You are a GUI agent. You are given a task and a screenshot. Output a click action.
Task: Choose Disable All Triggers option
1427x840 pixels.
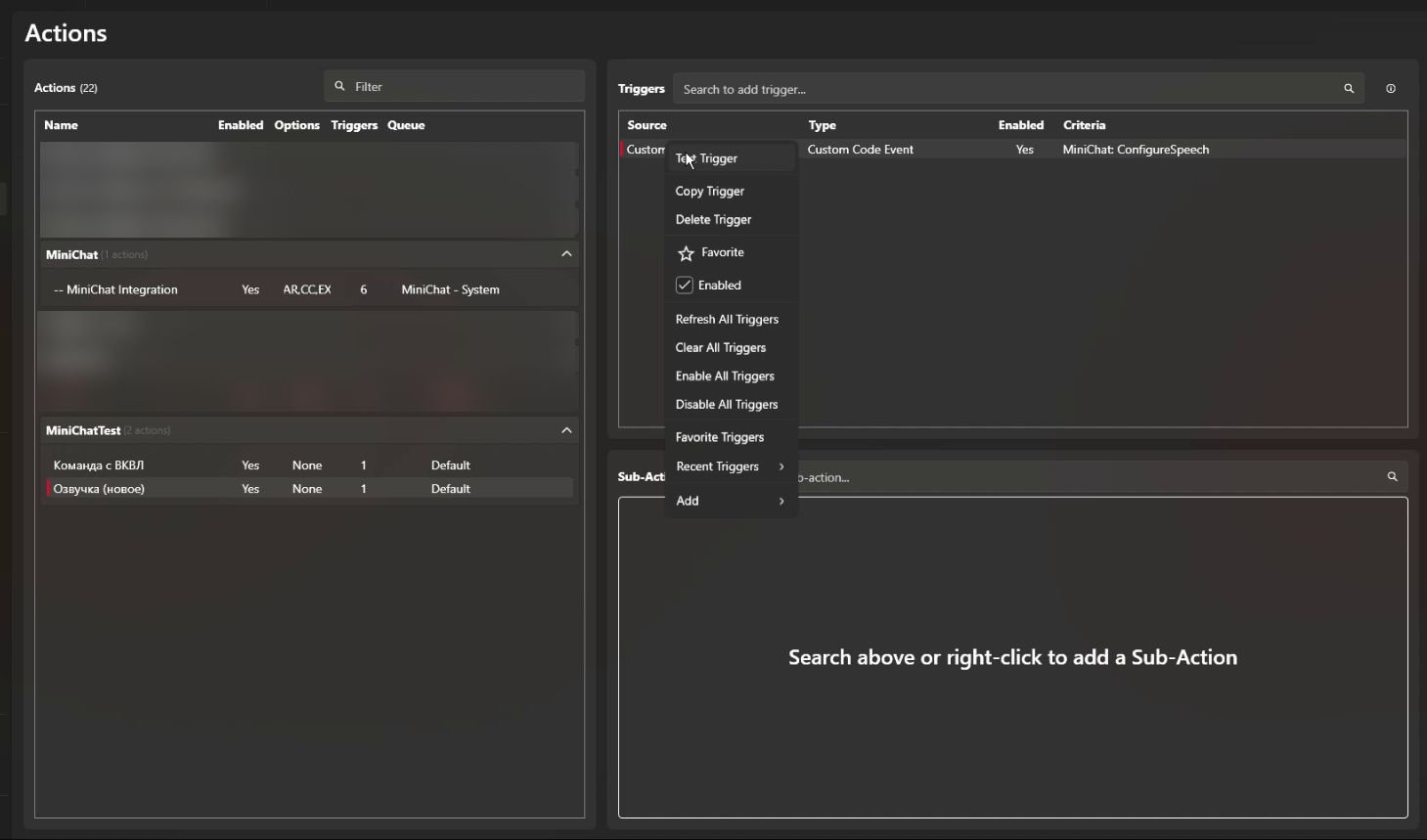point(727,405)
